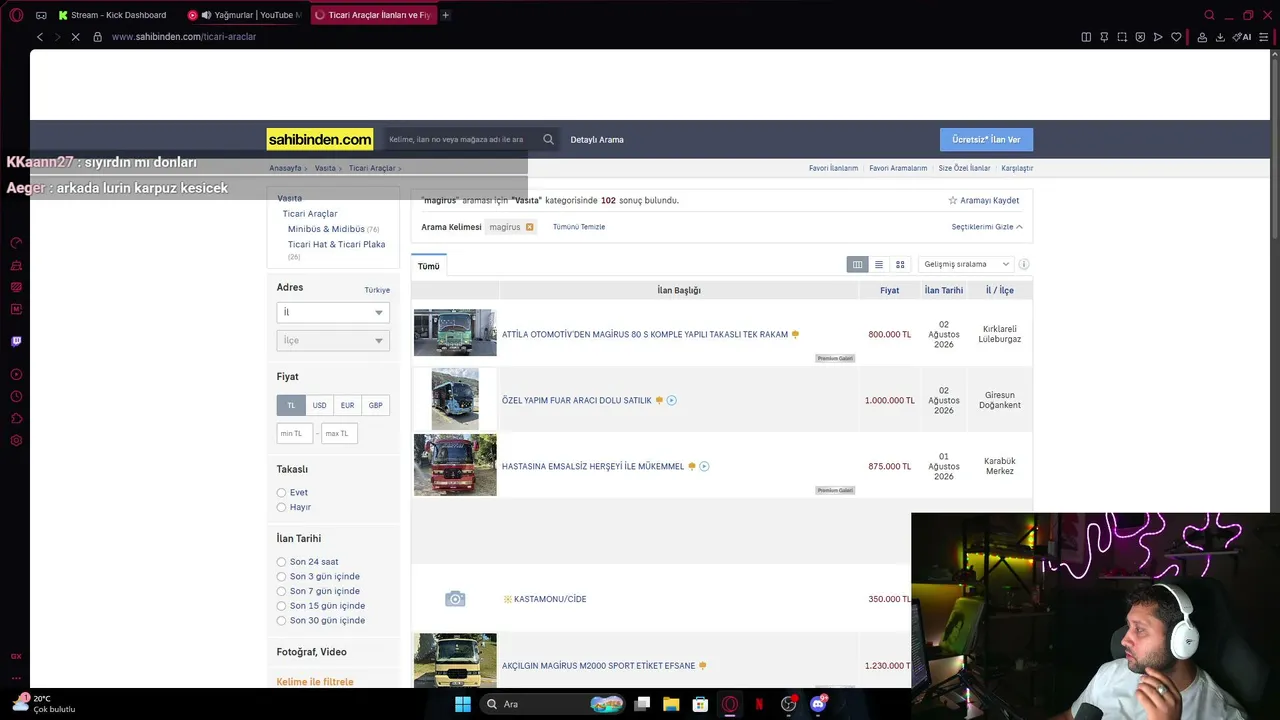Image resolution: width=1280 pixels, height=720 pixels.
Task: Select Son 24 saat date filter
Action: 281,562
